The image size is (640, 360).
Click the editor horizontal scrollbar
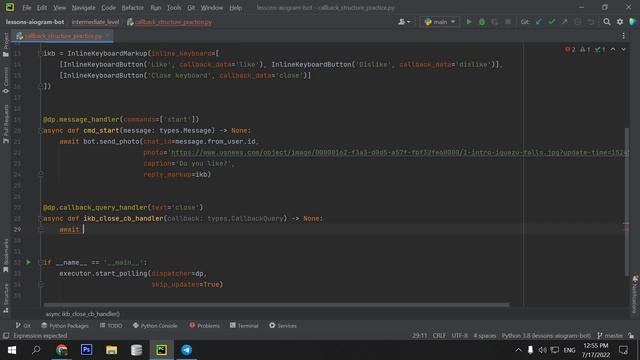(276, 304)
